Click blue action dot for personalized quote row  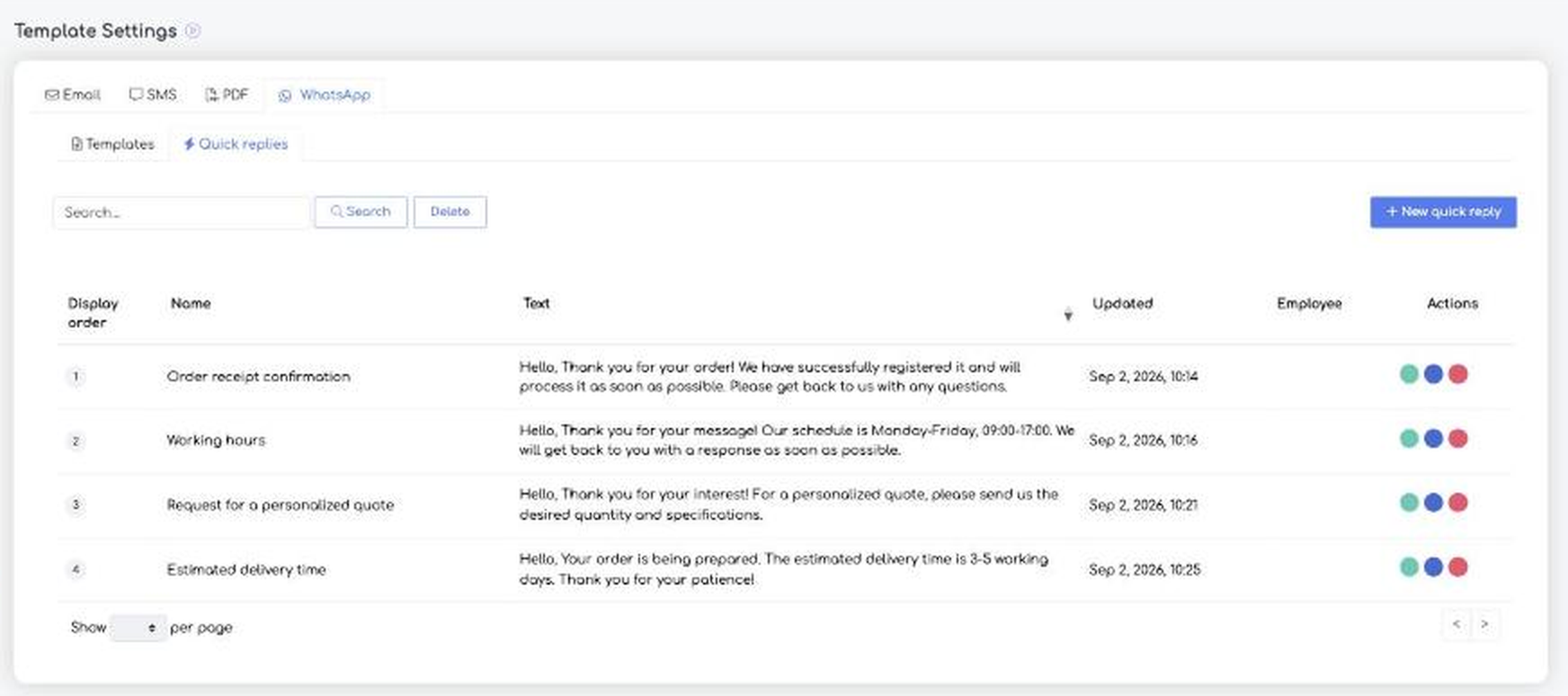coord(1433,503)
